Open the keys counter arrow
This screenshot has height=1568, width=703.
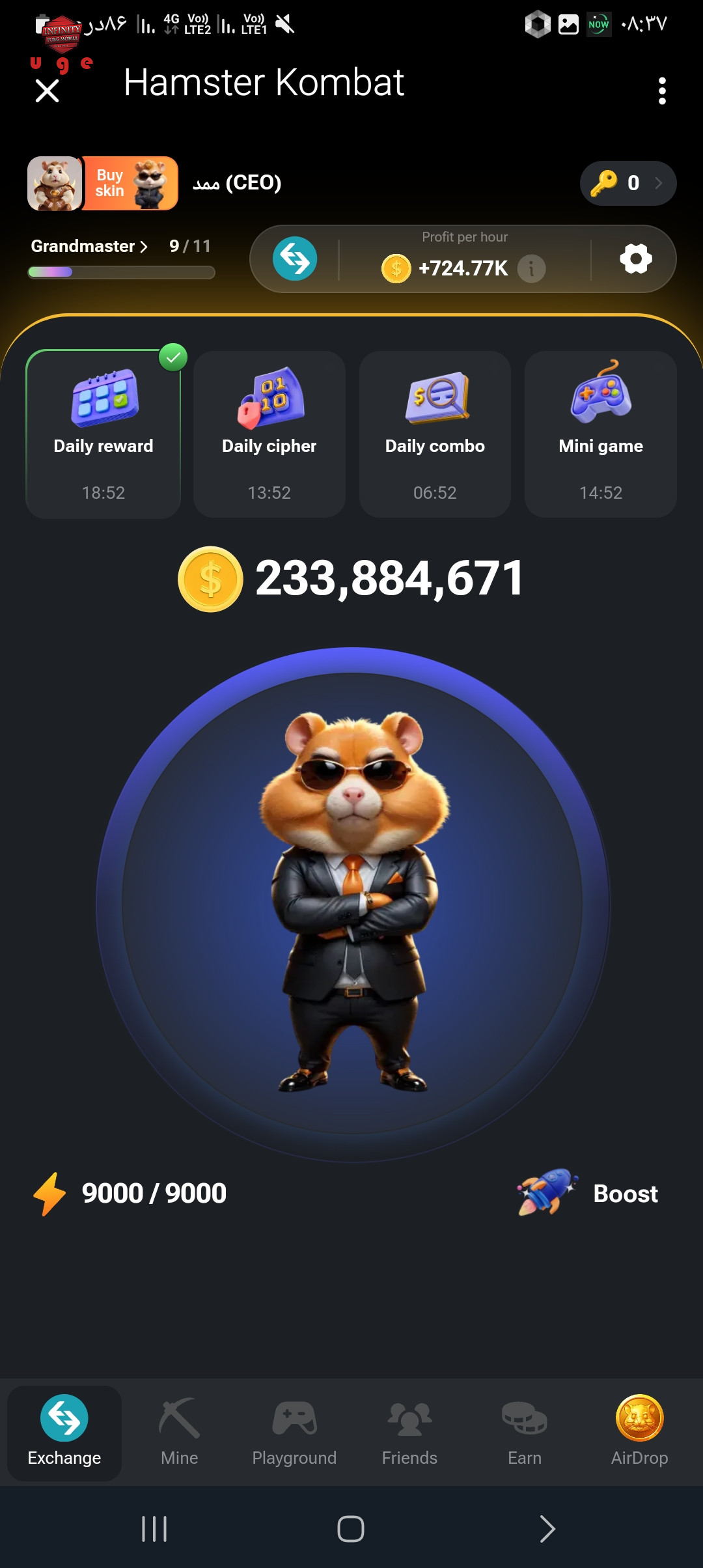pos(659,183)
